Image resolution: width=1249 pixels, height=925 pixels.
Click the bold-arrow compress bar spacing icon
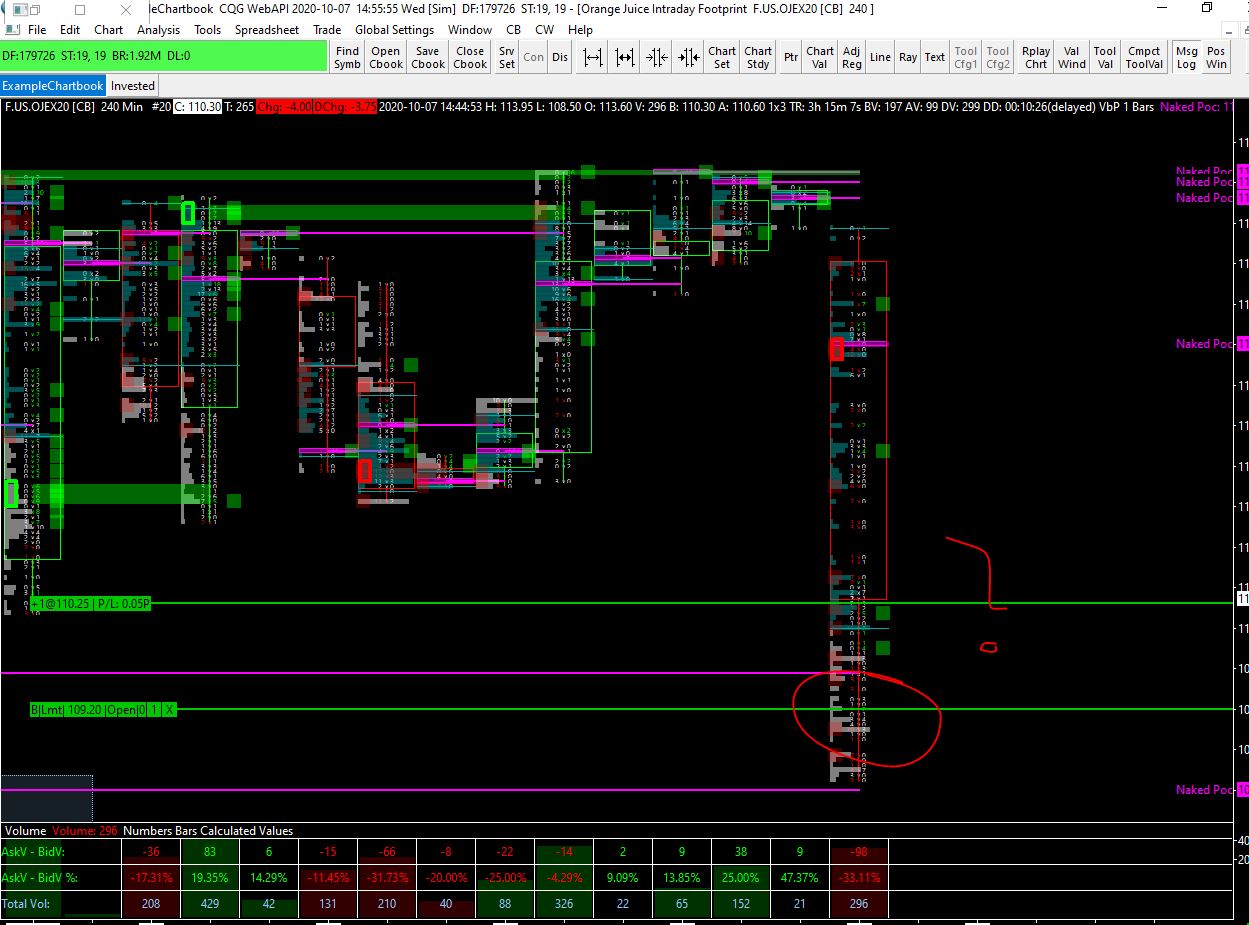pyautogui.click(x=689, y=57)
